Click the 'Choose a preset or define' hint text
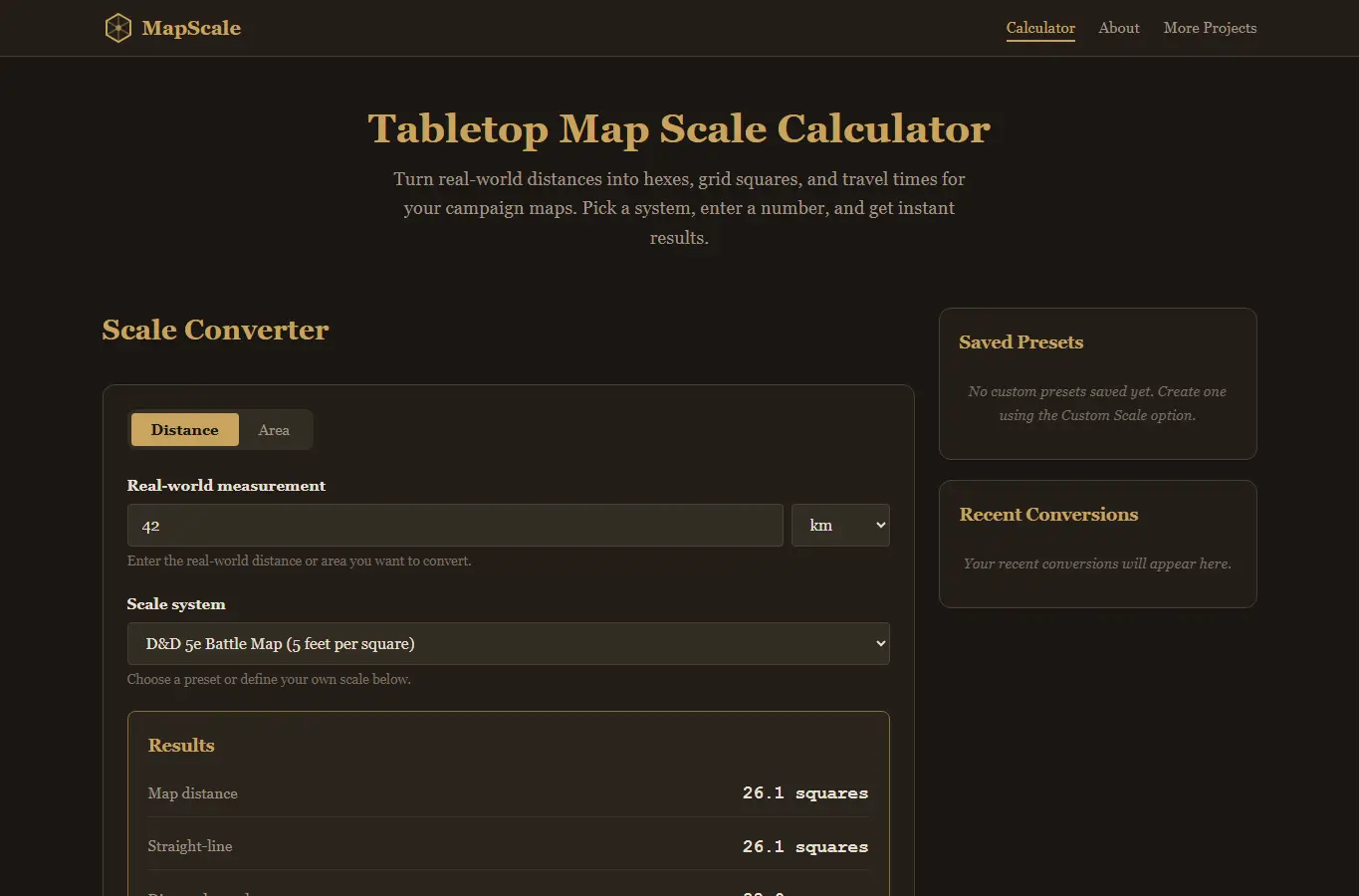1359x896 pixels. point(269,679)
